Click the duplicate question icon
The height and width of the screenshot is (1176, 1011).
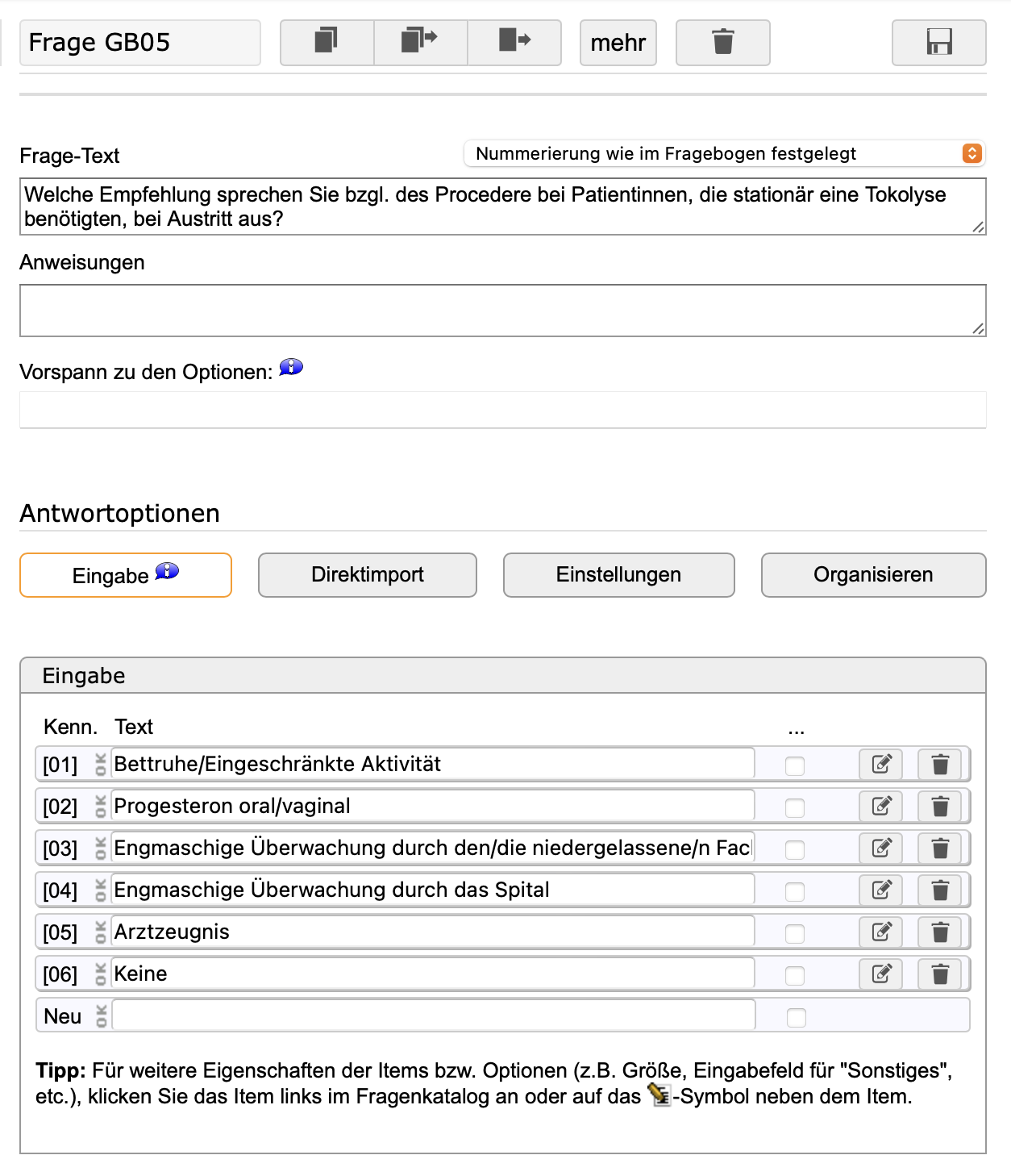(x=327, y=42)
